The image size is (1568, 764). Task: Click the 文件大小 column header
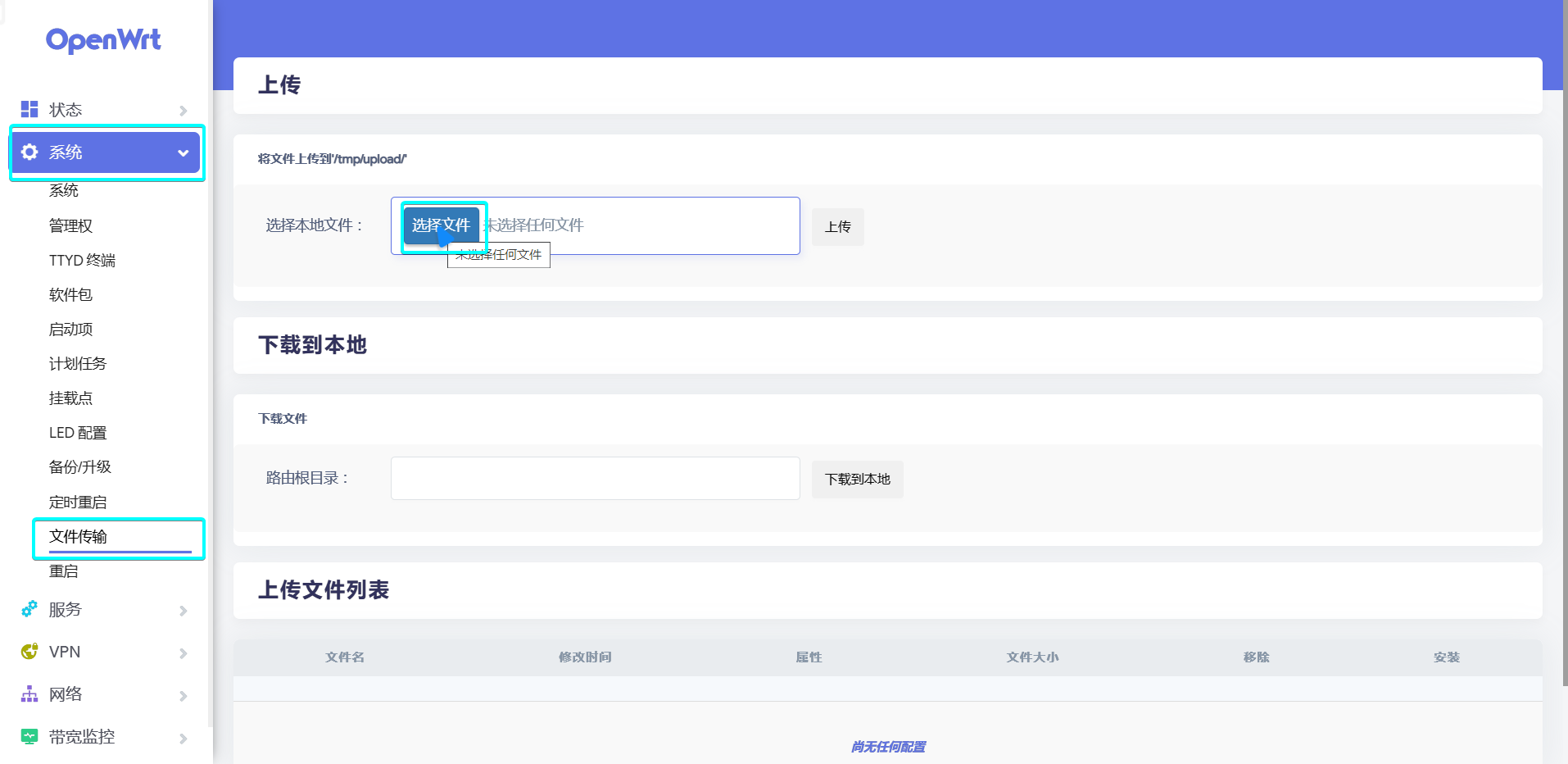click(1032, 657)
